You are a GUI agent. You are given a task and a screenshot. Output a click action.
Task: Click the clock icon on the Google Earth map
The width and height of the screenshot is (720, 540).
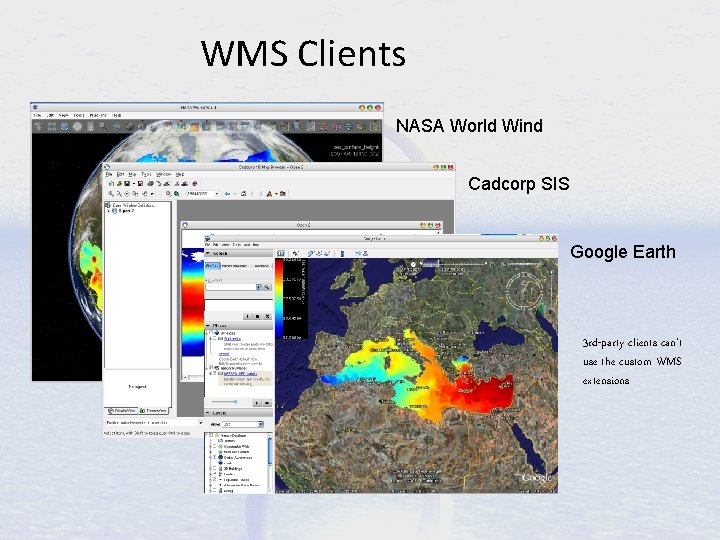tap(413, 264)
